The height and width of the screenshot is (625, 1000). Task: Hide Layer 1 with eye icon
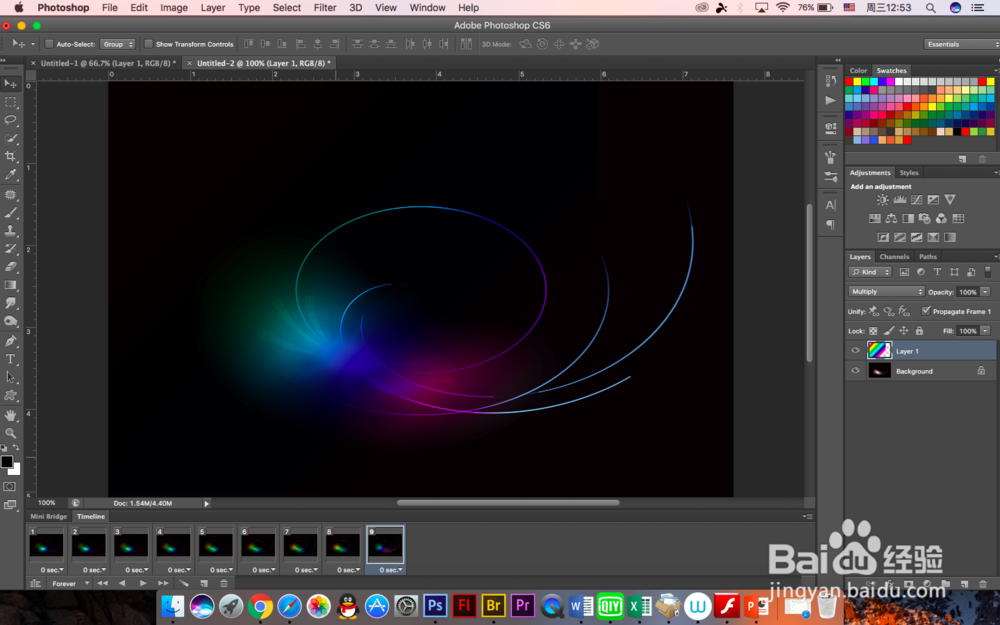(x=855, y=350)
